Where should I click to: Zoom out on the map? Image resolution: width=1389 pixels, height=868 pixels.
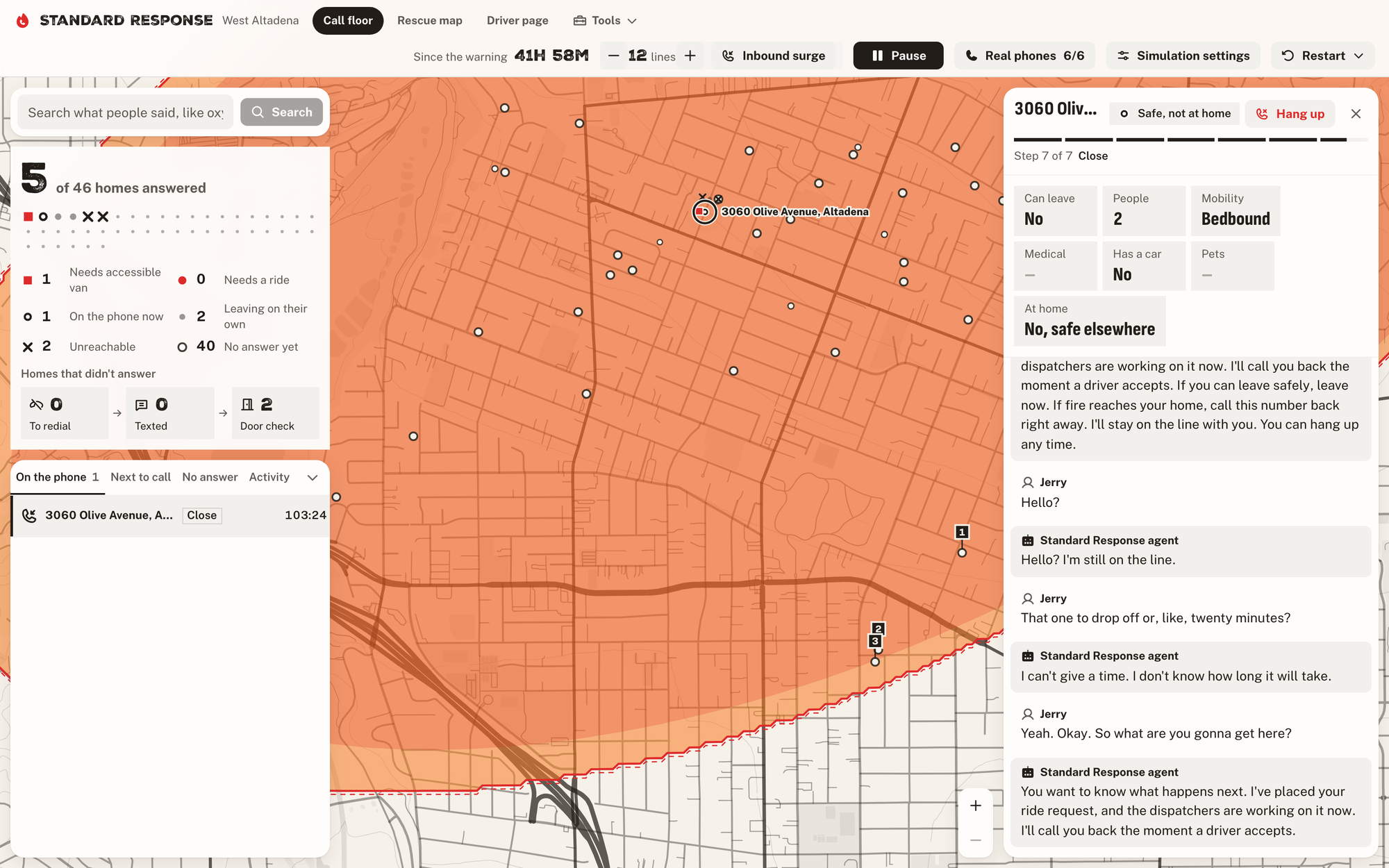[976, 840]
